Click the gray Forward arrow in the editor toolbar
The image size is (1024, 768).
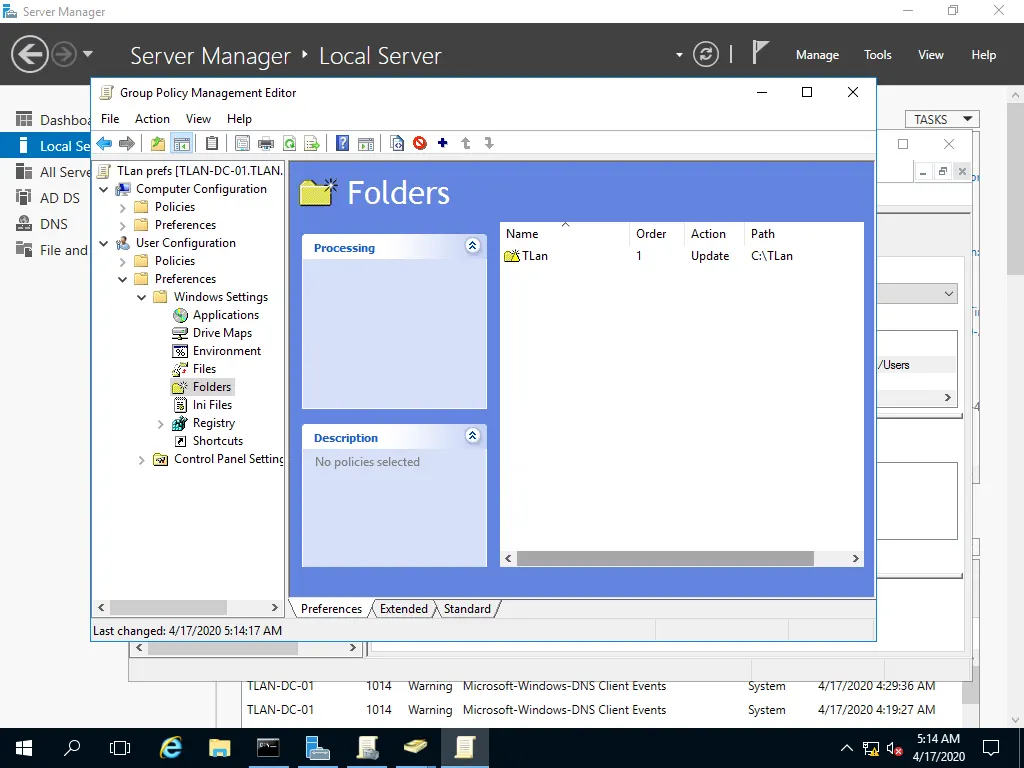[127, 143]
